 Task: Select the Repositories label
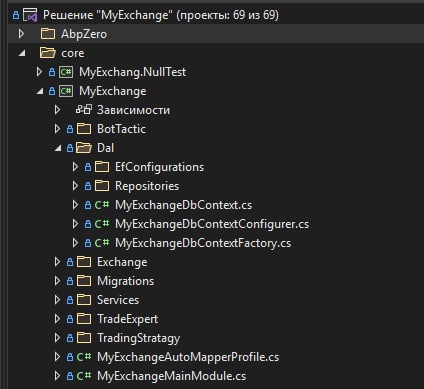[x=147, y=186]
